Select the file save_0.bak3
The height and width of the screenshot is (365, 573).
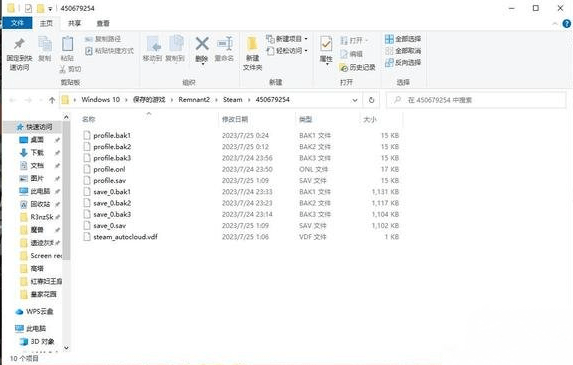[112, 215]
